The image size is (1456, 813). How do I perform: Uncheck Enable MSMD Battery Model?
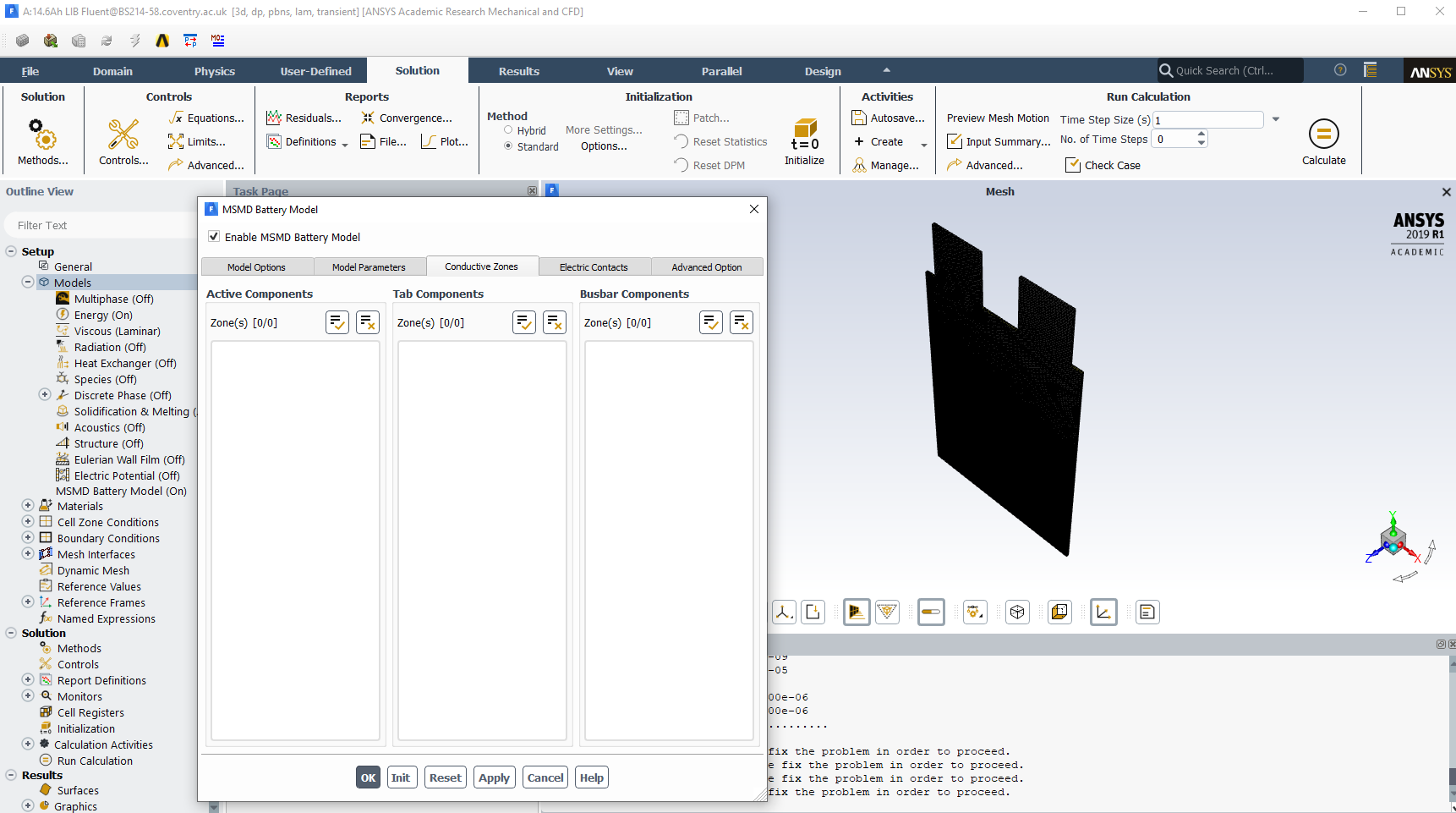pyautogui.click(x=214, y=237)
